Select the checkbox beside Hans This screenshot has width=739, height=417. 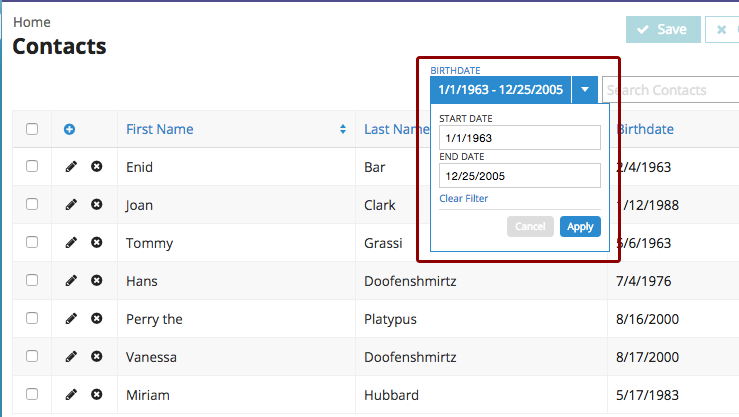coord(32,280)
